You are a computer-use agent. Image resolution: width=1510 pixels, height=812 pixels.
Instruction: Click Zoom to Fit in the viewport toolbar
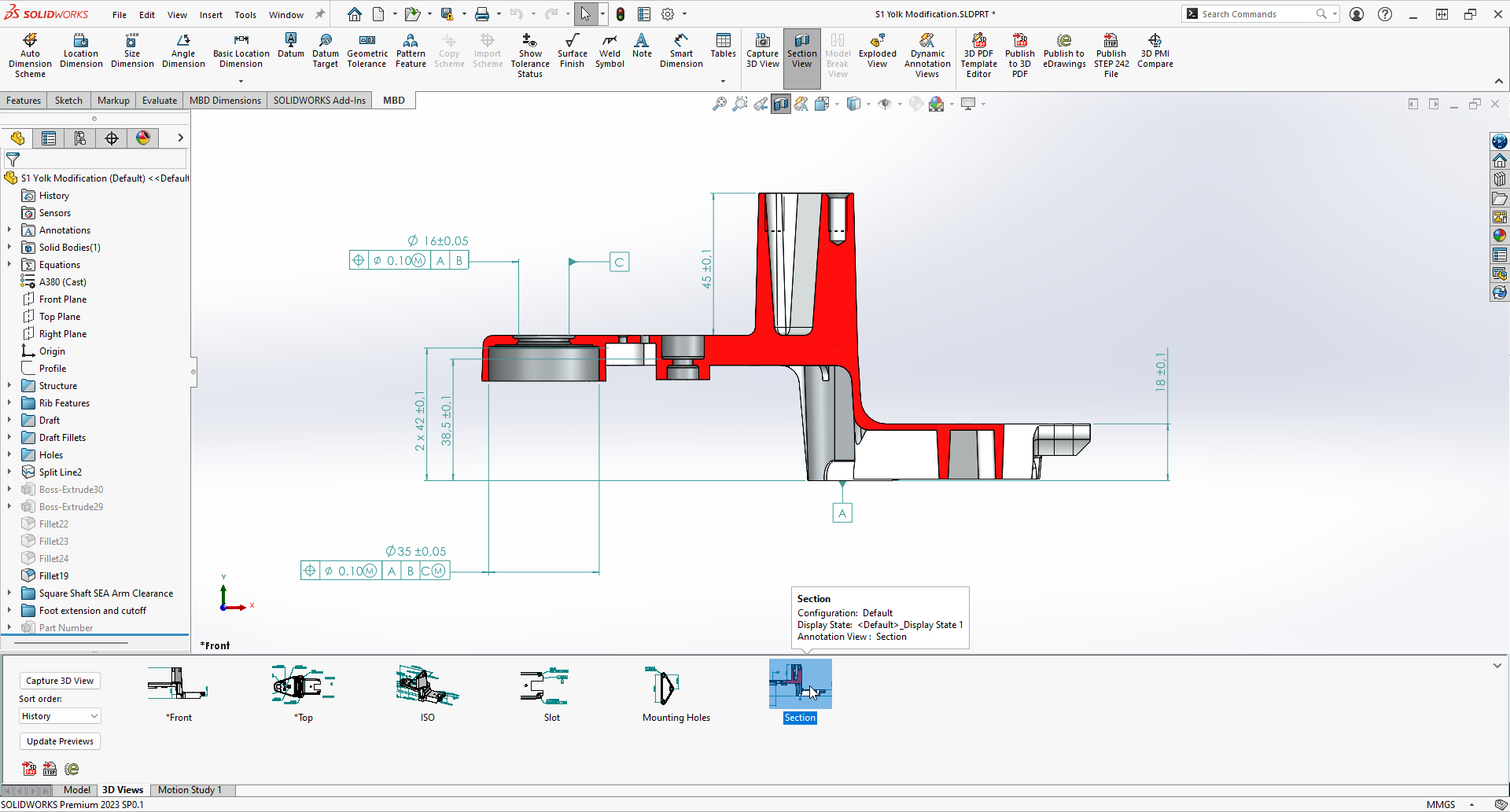(x=719, y=103)
